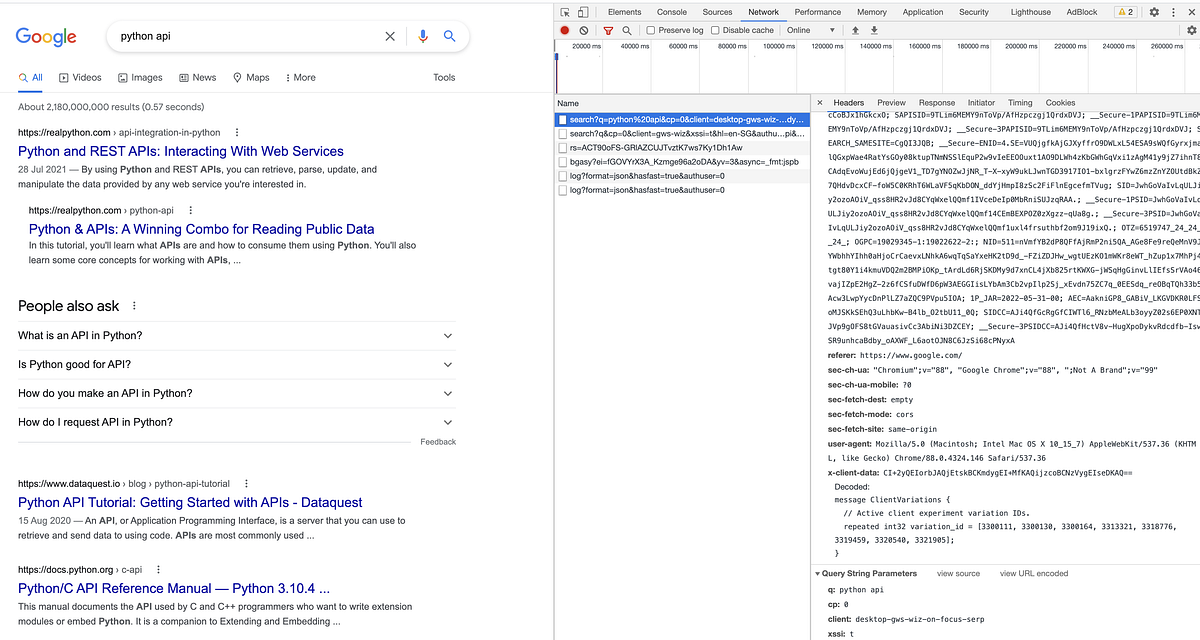
Task: Click 'view source' in Query String Parameters
Action: point(958,573)
